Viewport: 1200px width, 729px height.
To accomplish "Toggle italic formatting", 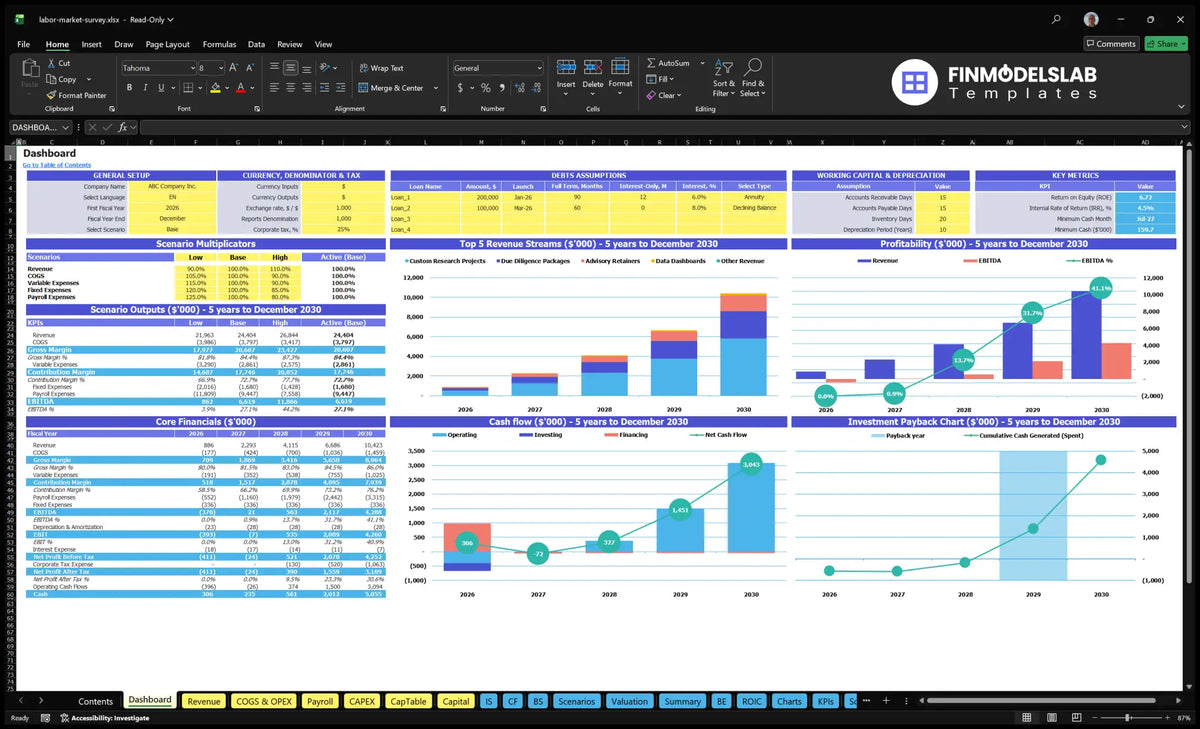I will [x=144, y=88].
